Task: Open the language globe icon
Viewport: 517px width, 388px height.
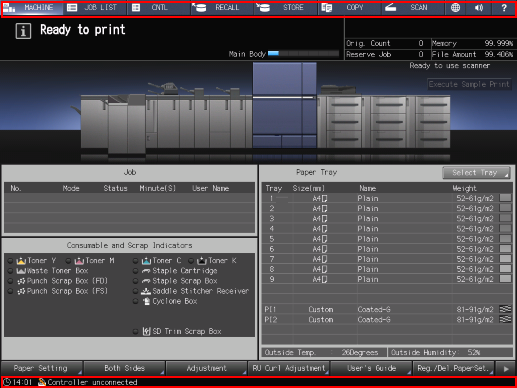Action: pos(455,7)
